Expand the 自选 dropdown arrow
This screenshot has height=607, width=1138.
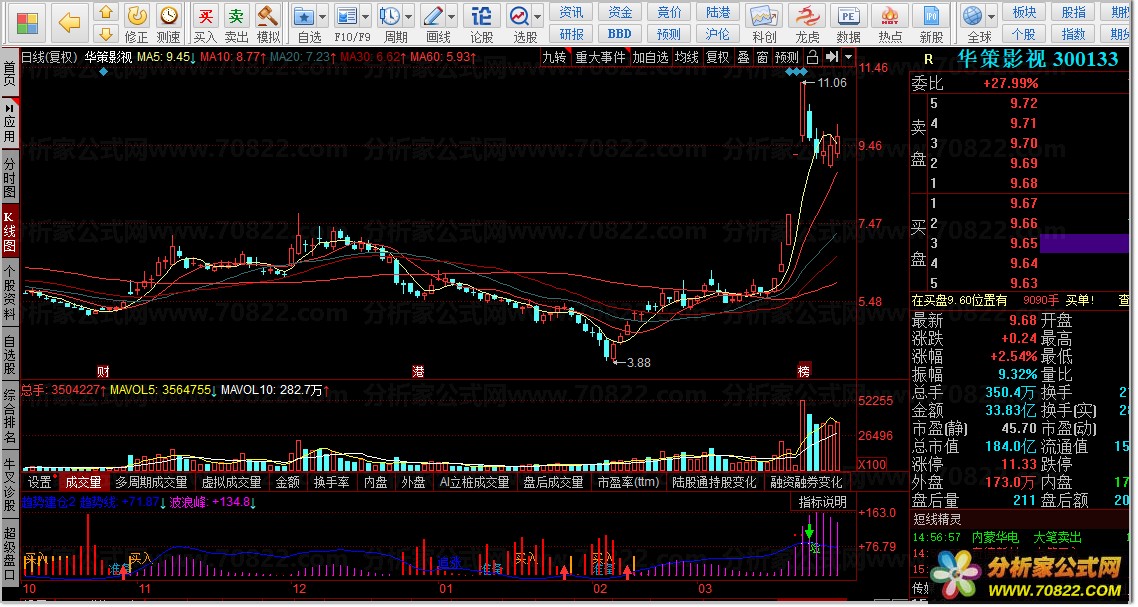323,16
